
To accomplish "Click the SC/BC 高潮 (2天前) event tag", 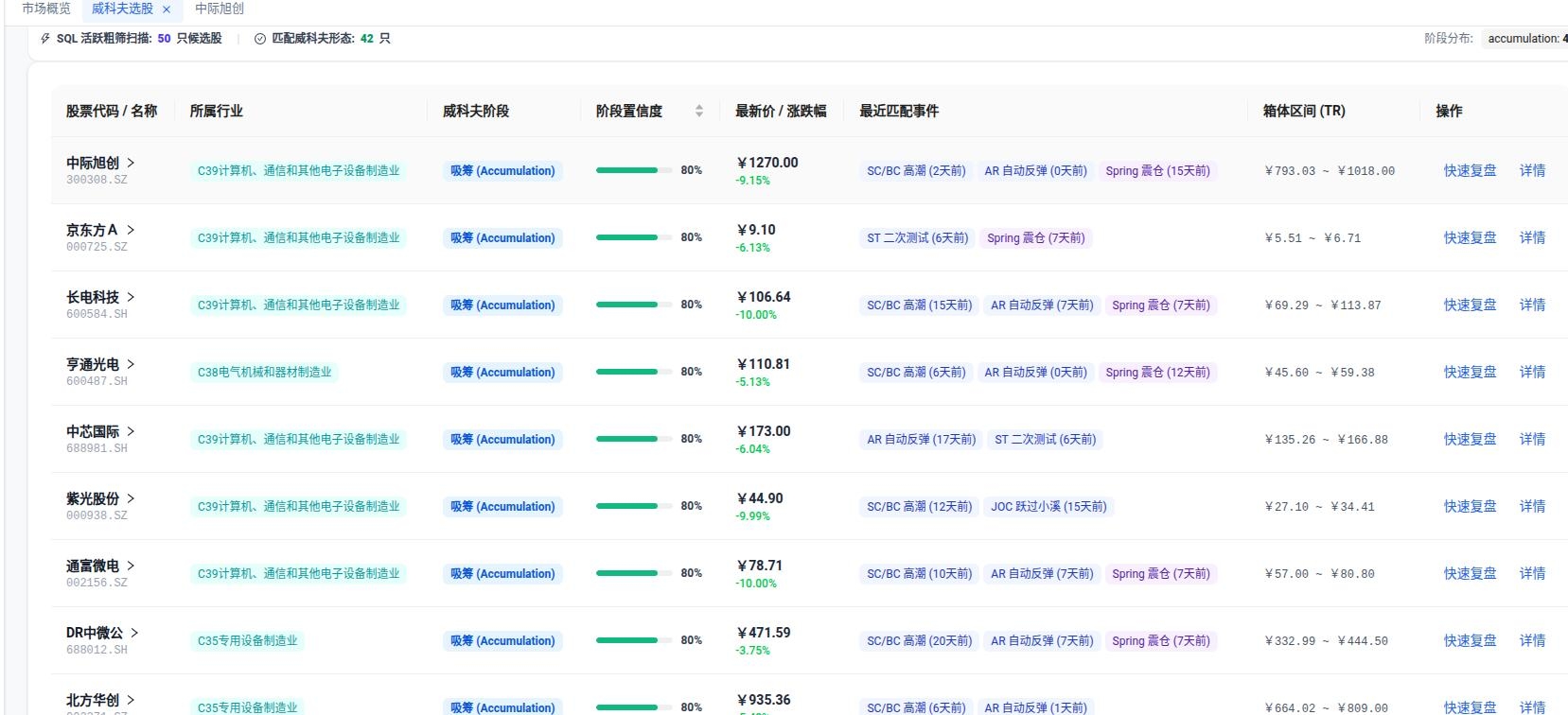I will click(x=916, y=171).
